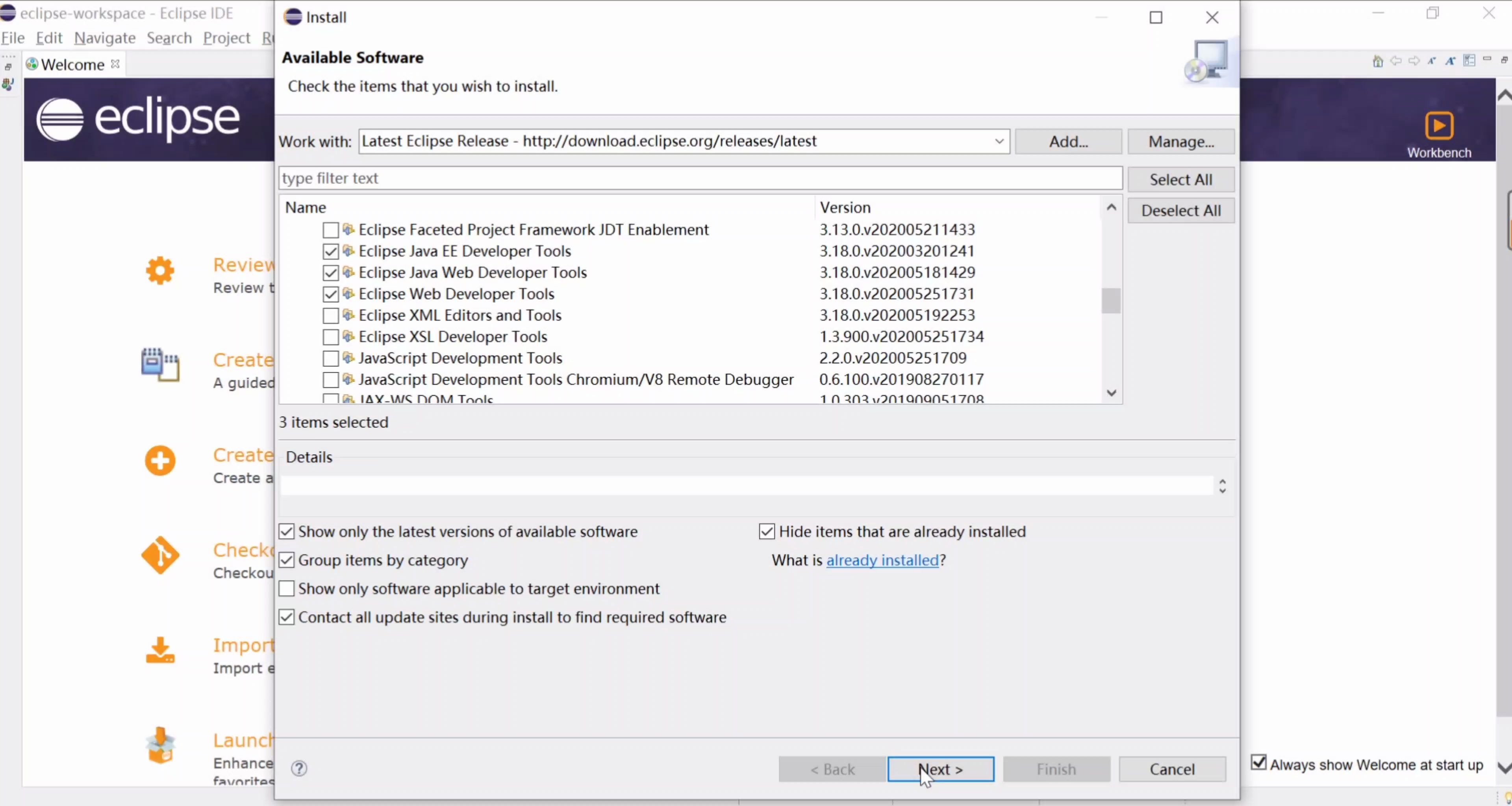Screen dimensions: 1512x806
Task: Click the Create Hello World calendar icon
Action: (x=159, y=365)
